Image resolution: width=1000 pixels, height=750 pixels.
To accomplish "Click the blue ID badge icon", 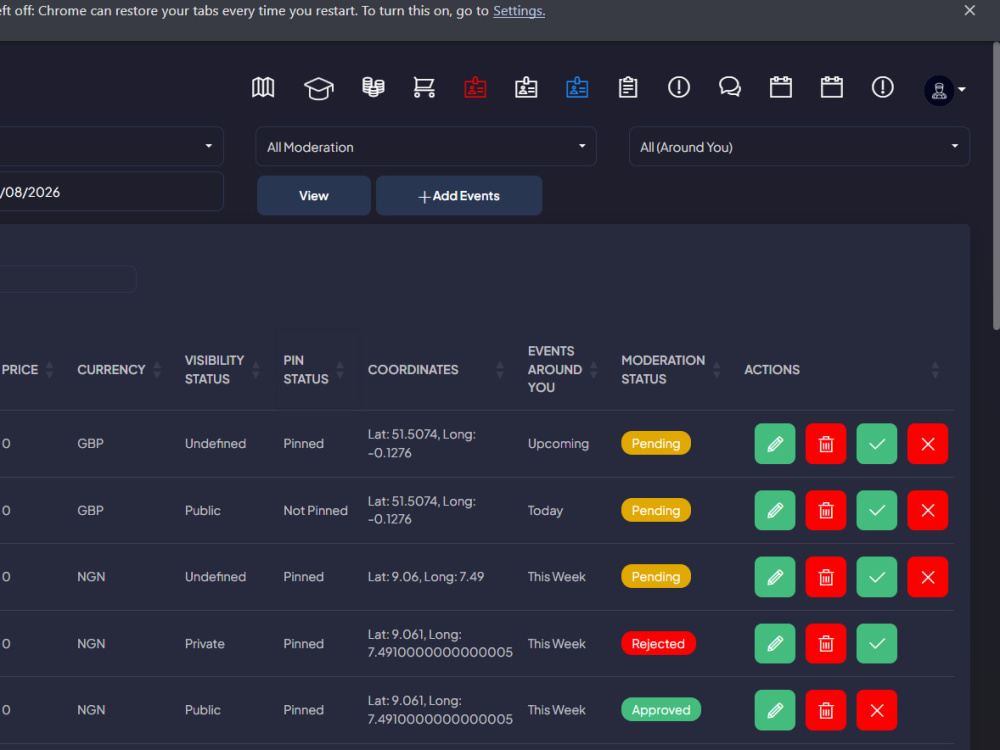I will click(577, 87).
